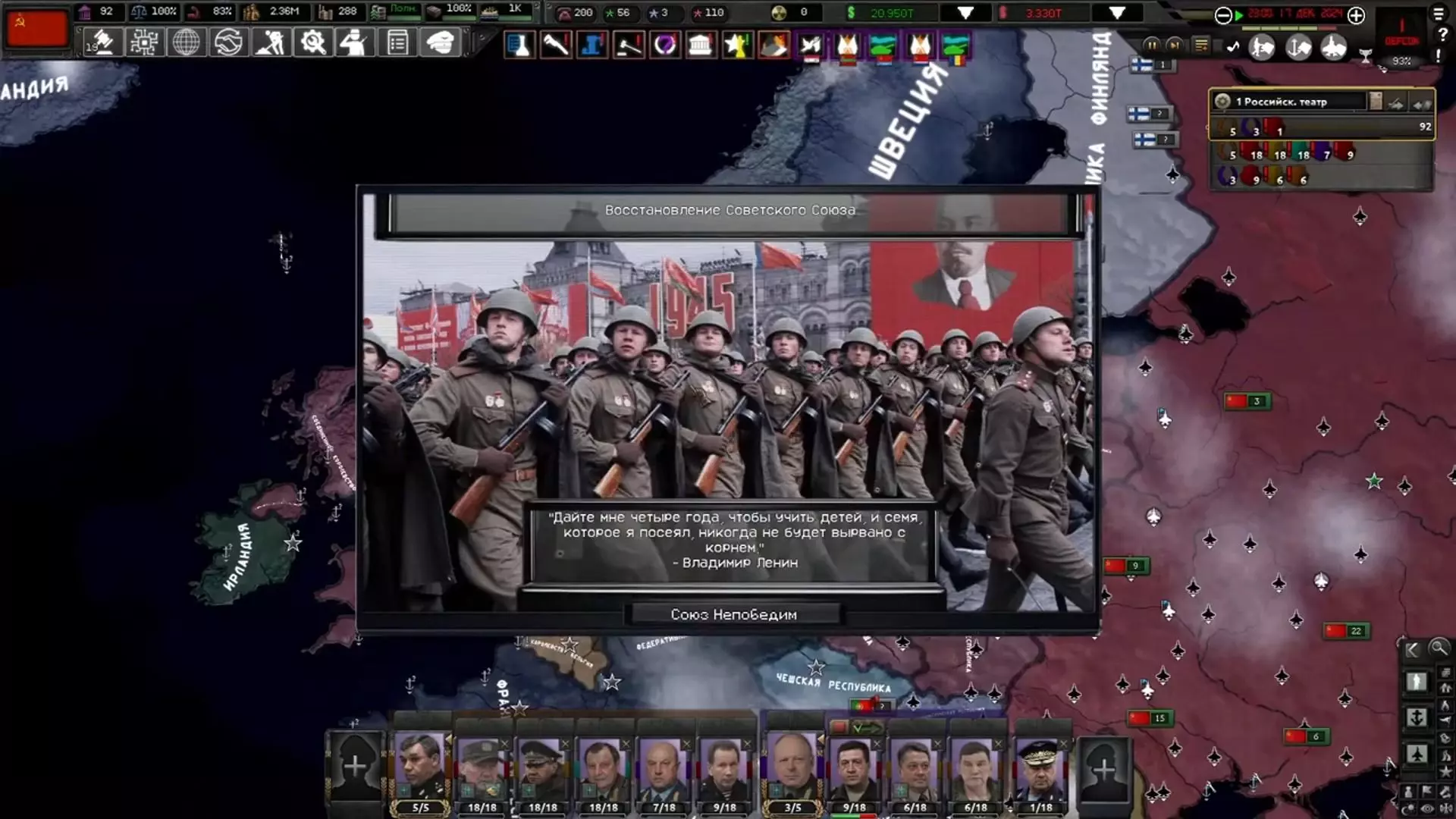Screen dimensions: 1456x819
Task: Open the production gear and wrench icon
Action: (x=312, y=42)
